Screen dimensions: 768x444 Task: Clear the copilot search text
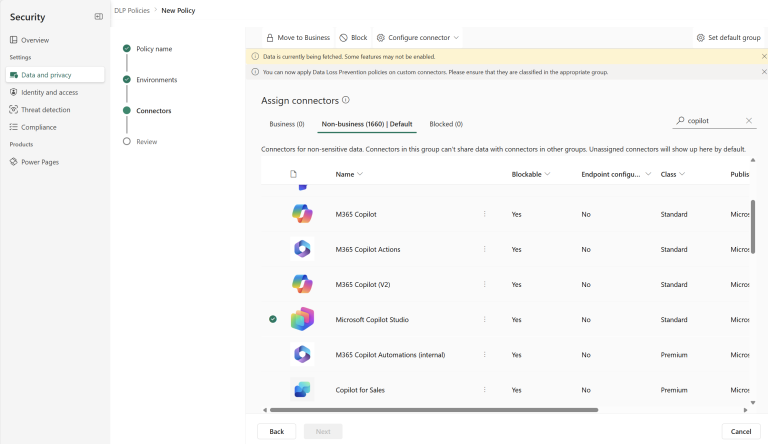coord(749,121)
